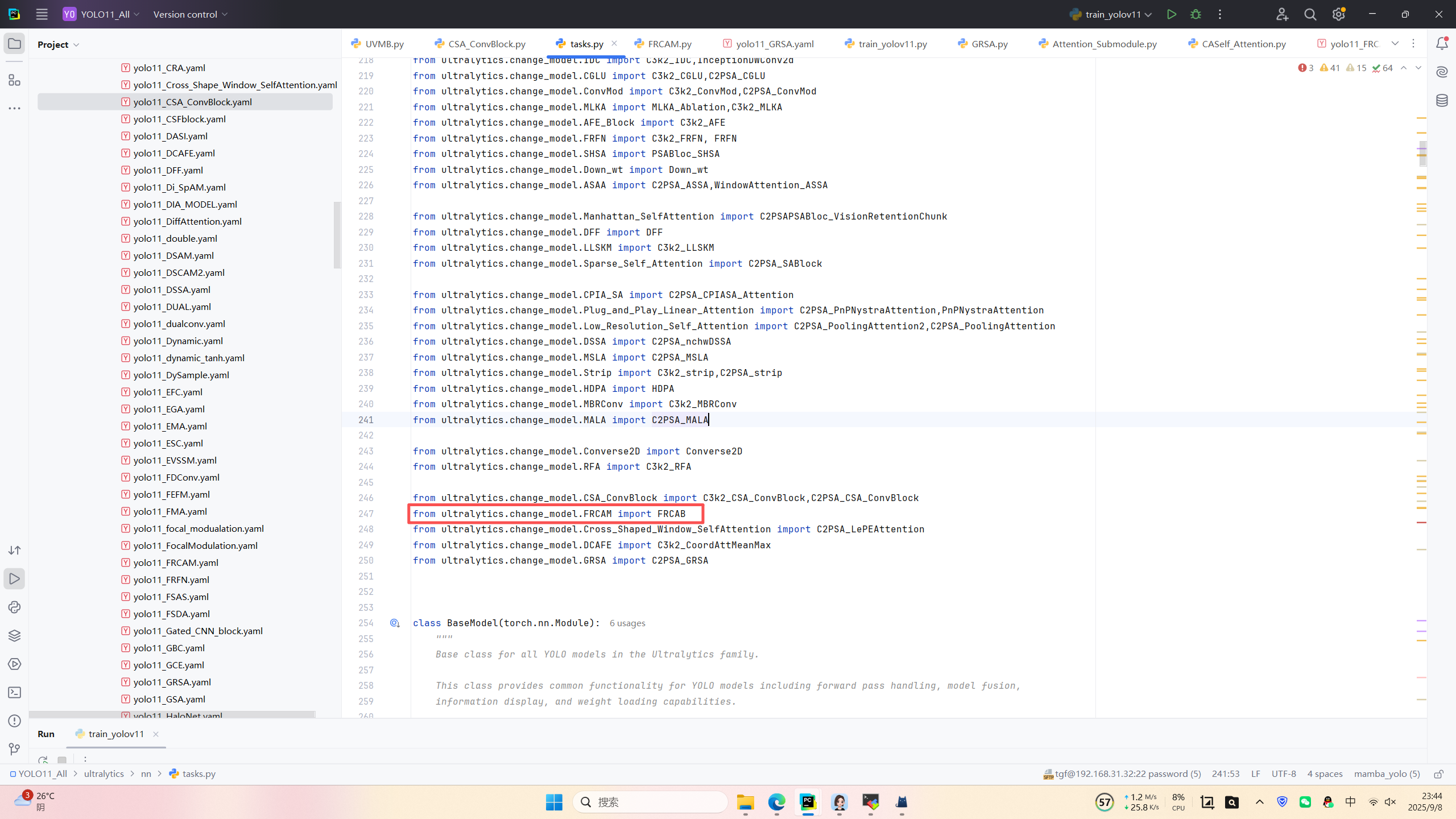The height and width of the screenshot is (819, 1456).
Task: Click the mamba_yolo interpreter in status bar
Action: [x=1387, y=773]
